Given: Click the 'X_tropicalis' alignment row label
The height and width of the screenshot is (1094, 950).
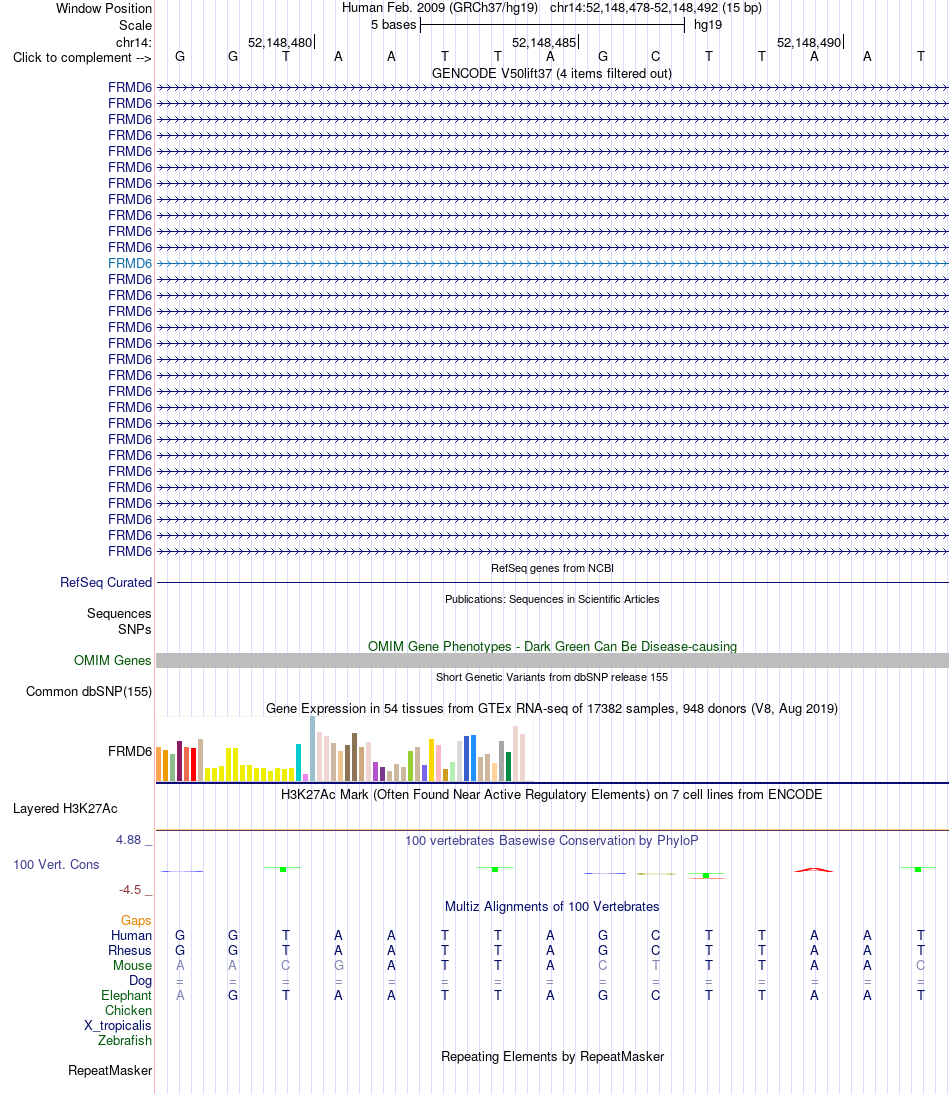Looking at the screenshot, I should point(118,1026).
